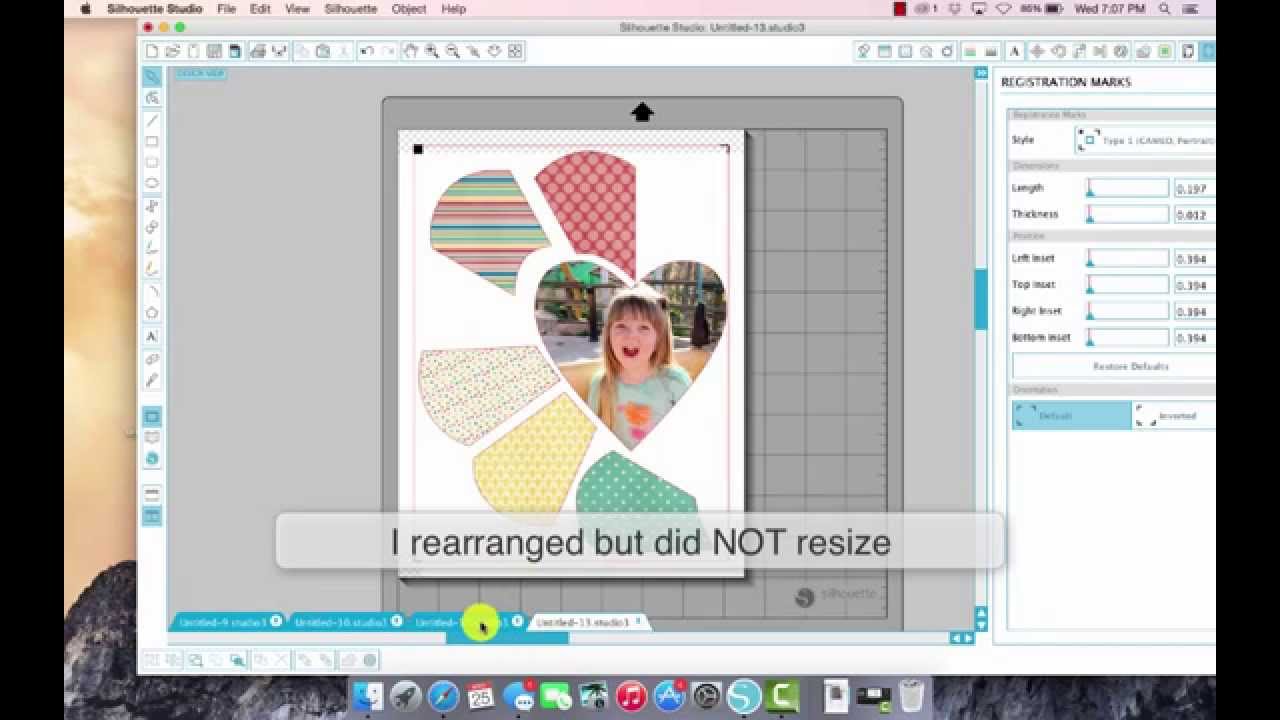Open the Text Style panel icon
Image resolution: width=1280 pixels, height=720 pixels.
[1015, 51]
